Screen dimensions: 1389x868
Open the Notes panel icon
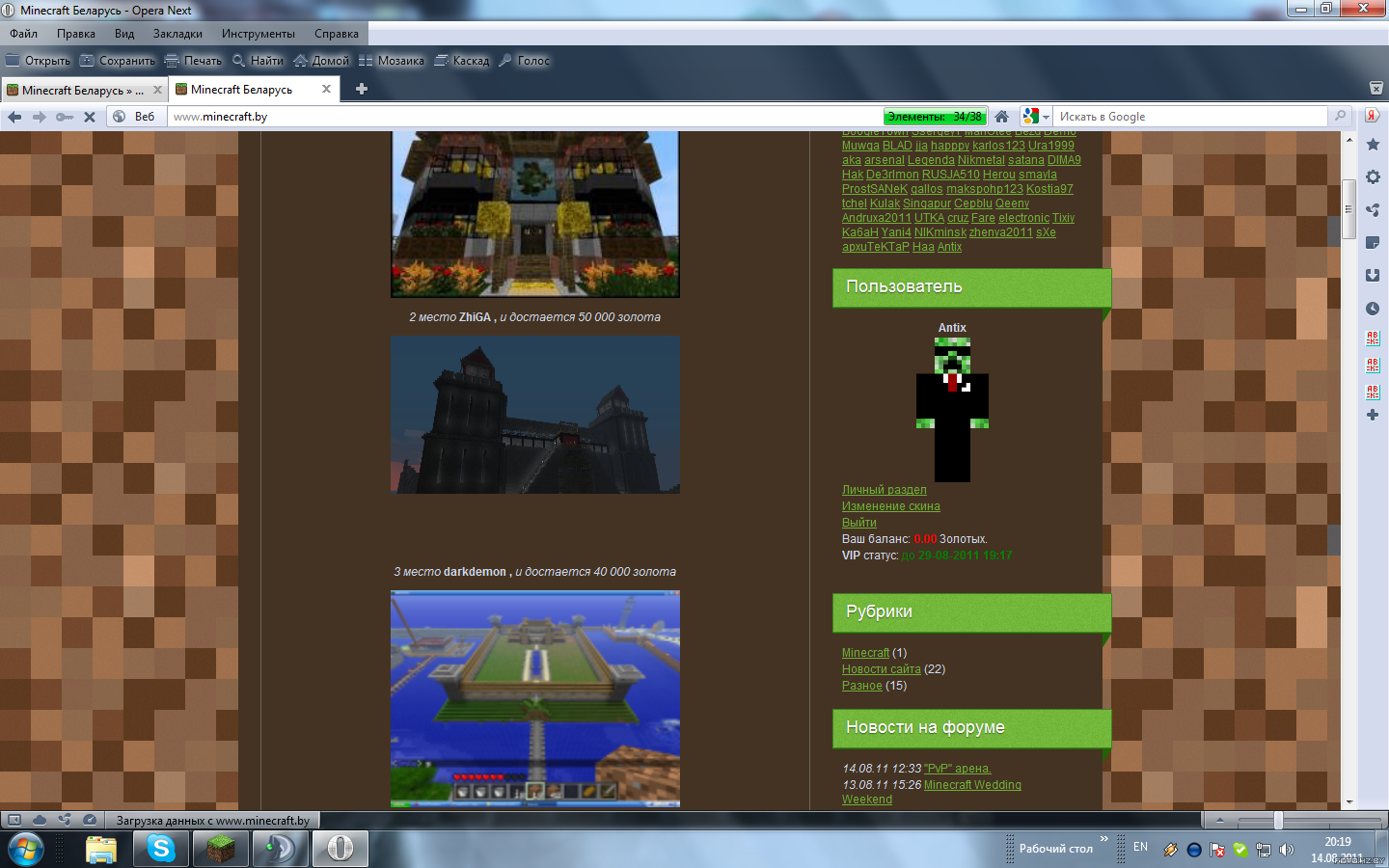[1373, 243]
